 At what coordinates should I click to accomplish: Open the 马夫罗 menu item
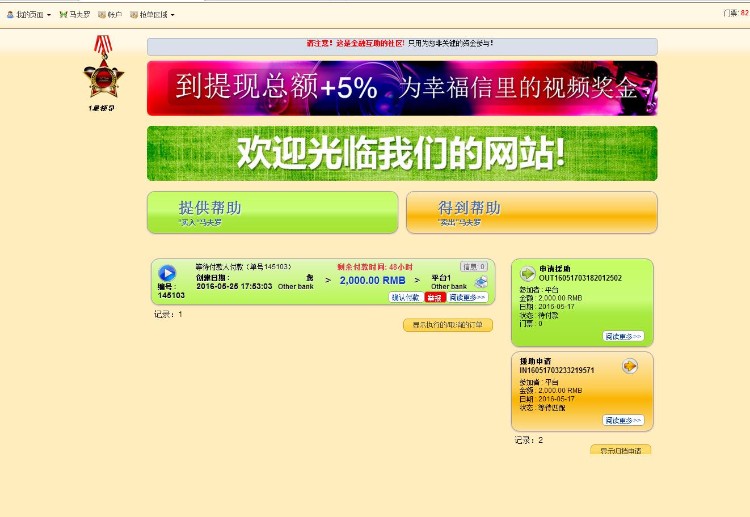(x=75, y=15)
